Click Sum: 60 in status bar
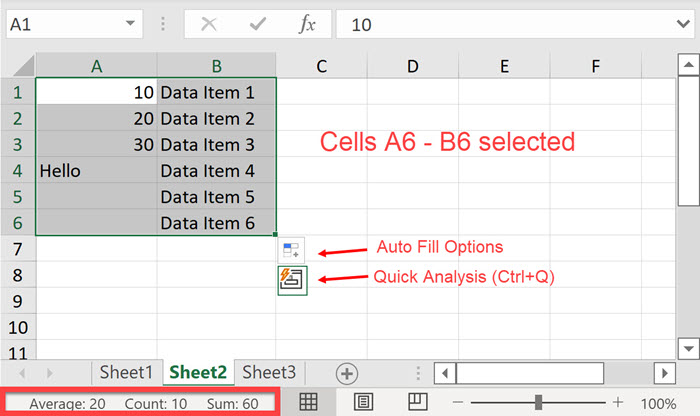 click(233, 404)
